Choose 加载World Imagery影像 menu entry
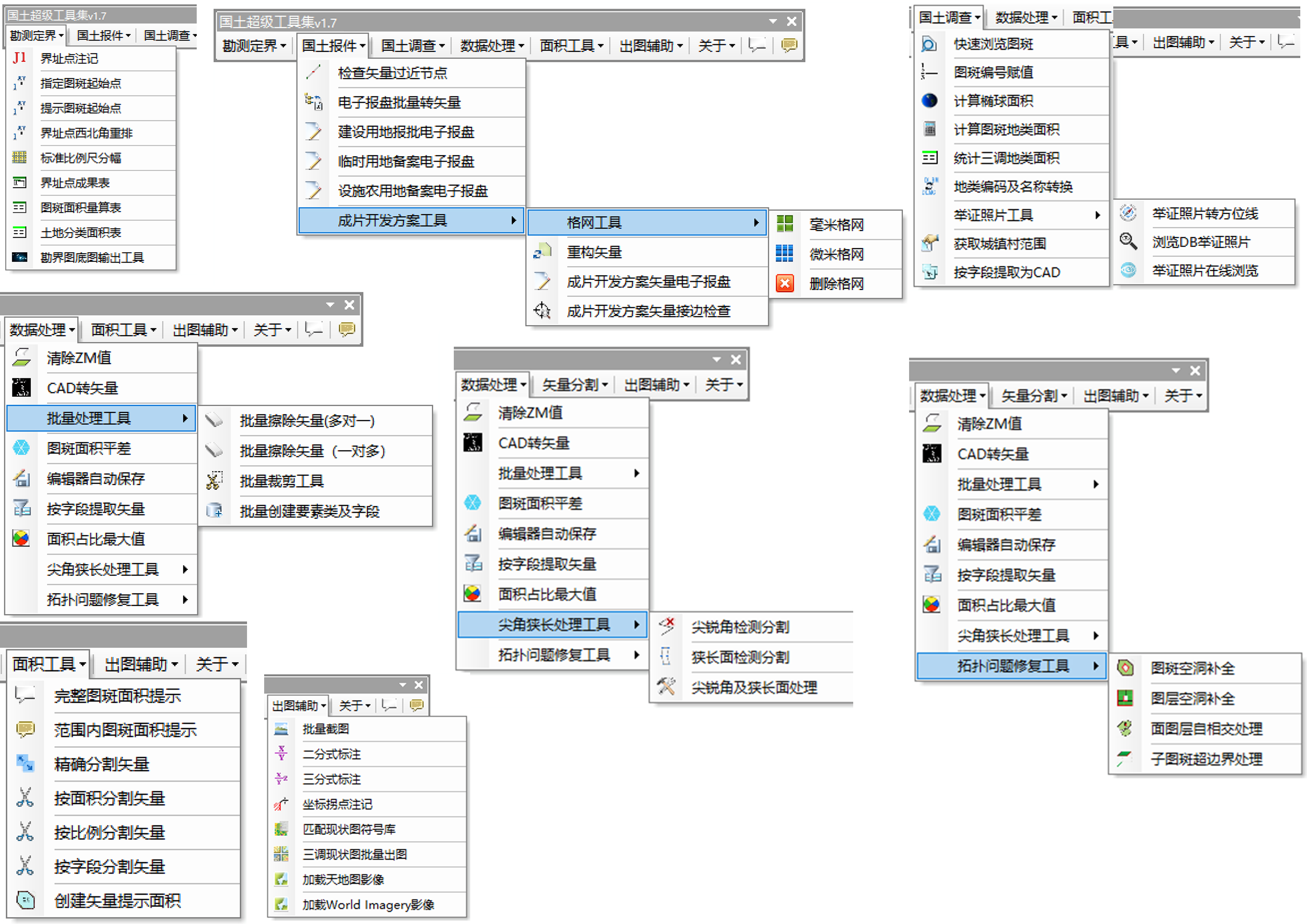Image resolution: width=1307 pixels, height=924 pixels. 368,905
